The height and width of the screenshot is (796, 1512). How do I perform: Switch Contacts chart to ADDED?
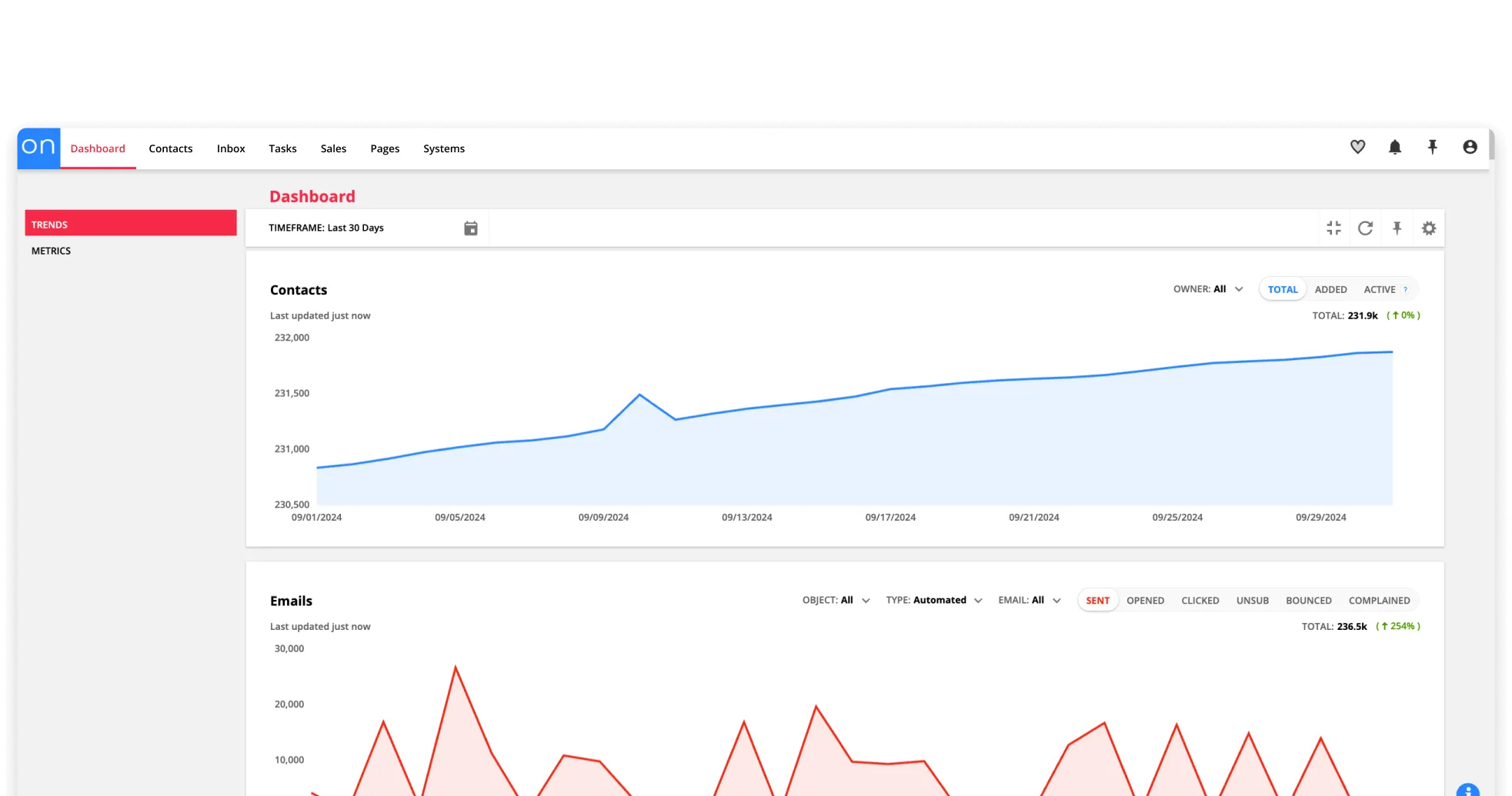point(1331,289)
